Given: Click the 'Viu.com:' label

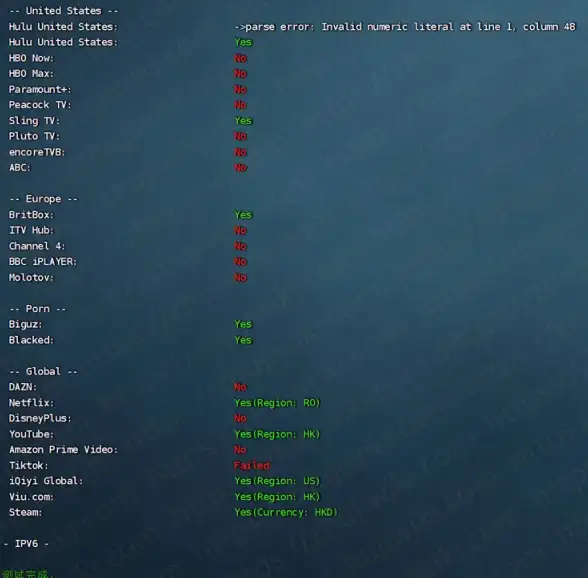Looking at the screenshot, I should [32, 497].
